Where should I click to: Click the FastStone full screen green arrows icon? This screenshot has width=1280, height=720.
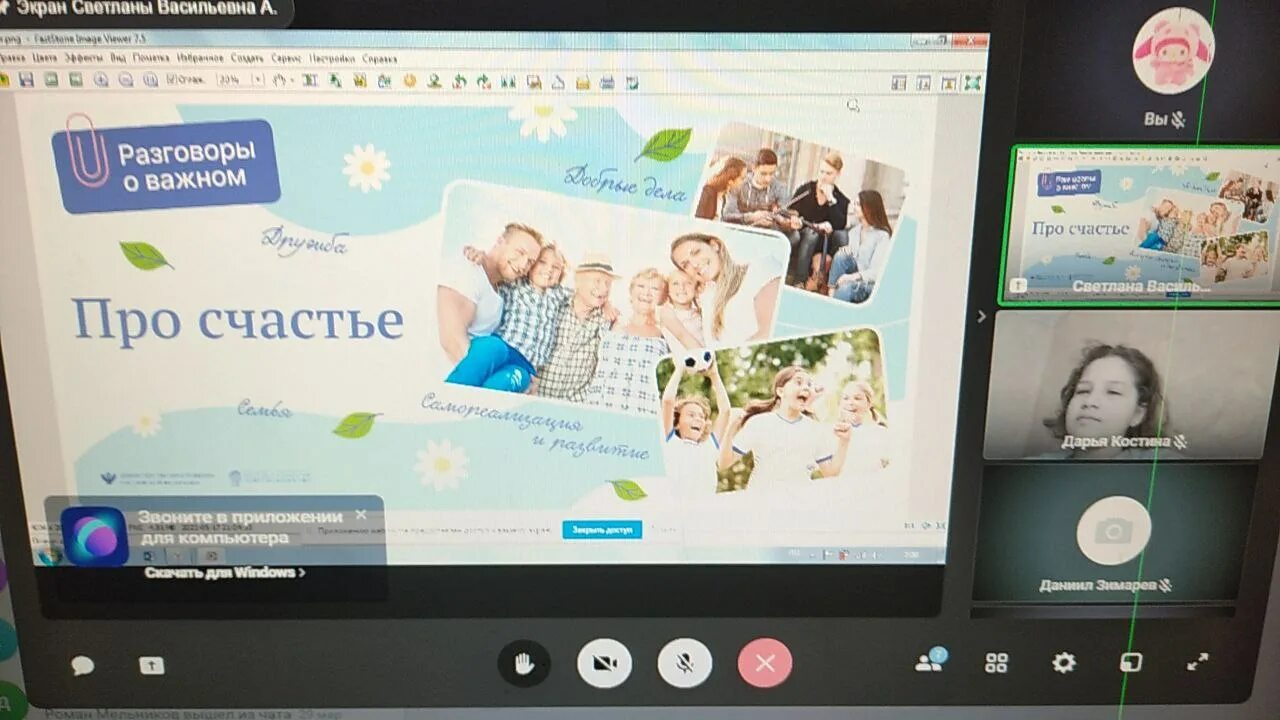click(x=972, y=83)
